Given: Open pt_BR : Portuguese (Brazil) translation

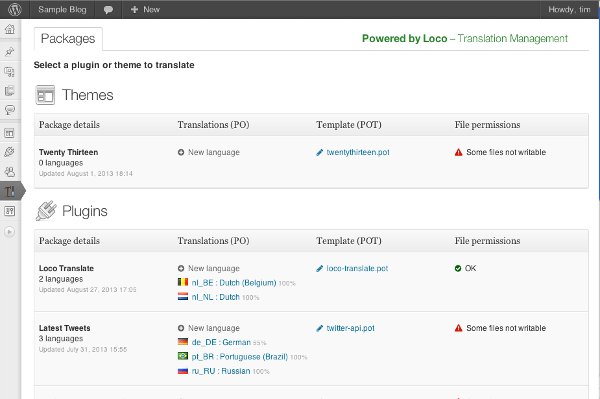Looking at the screenshot, I should pyautogui.click(x=240, y=357).
